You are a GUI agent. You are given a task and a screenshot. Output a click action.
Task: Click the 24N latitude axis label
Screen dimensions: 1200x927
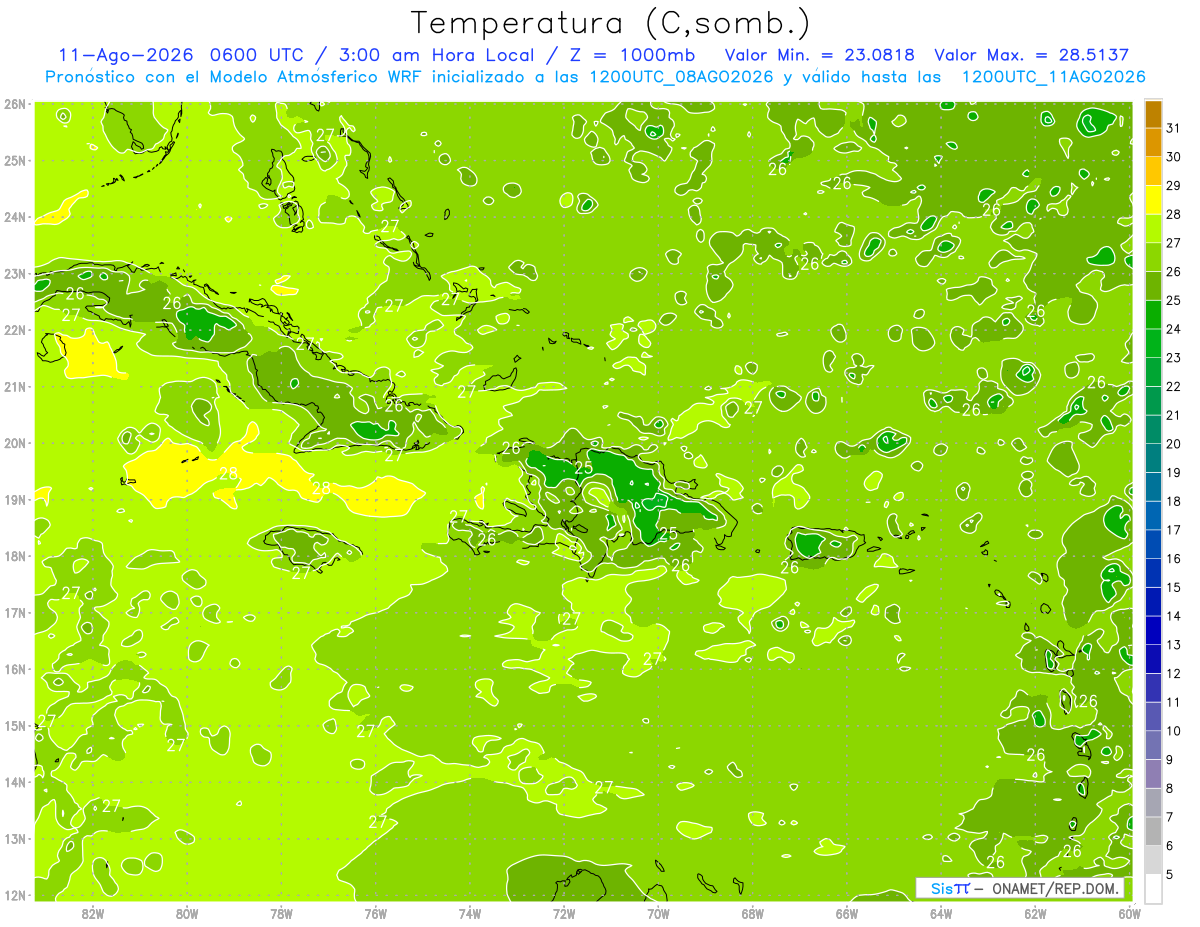(x=15, y=217)
